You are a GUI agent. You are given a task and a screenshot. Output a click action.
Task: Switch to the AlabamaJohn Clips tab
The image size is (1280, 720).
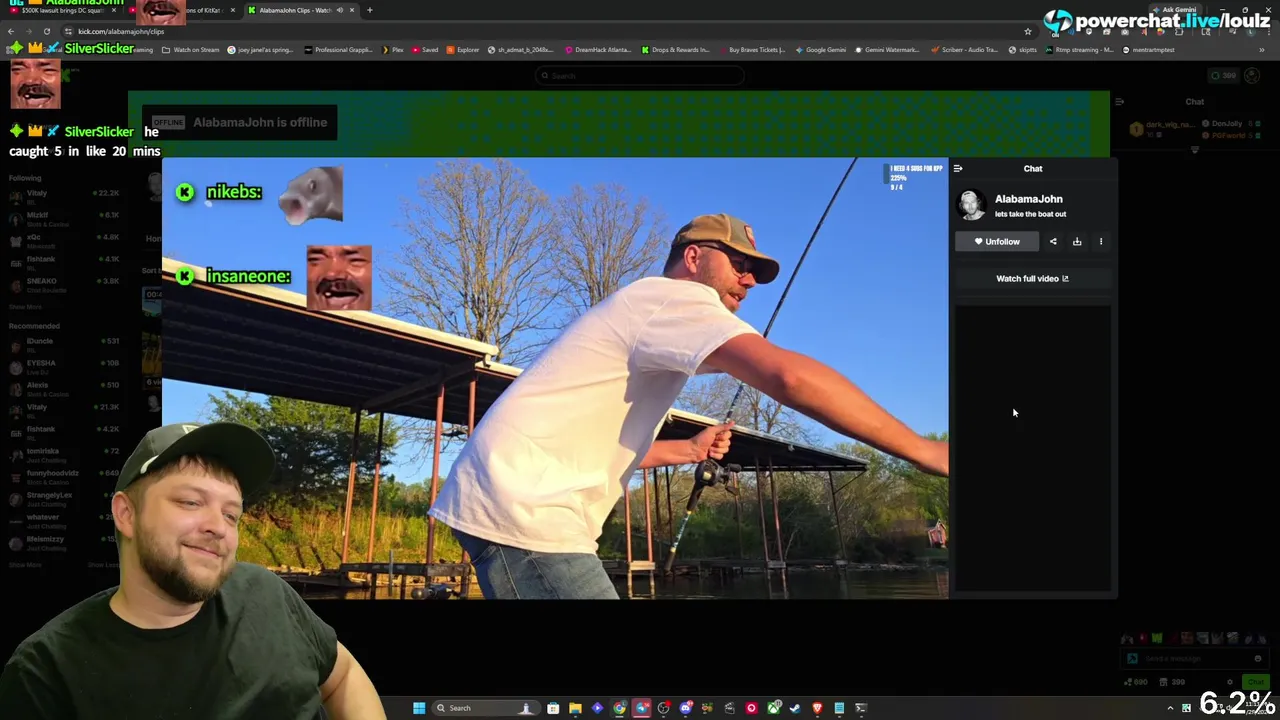point(300,10)
